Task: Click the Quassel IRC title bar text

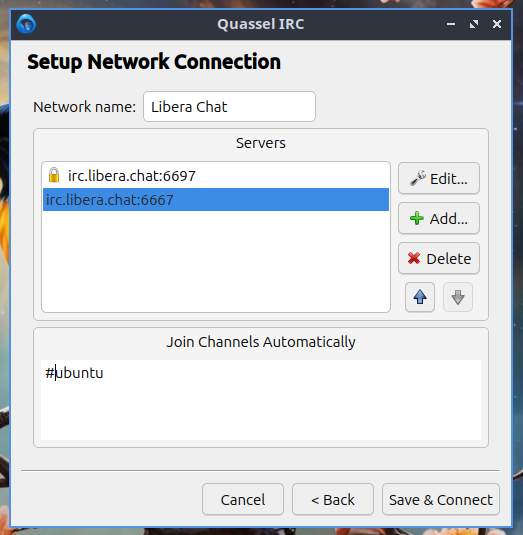Action: 261,24
